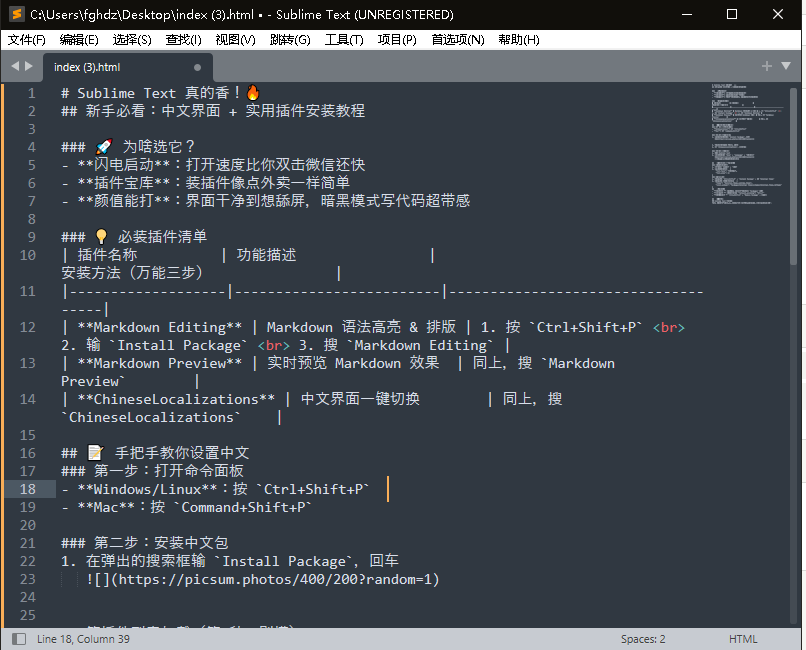Open the 项目(P) menu
The height and width of the screenshot is (650, 806).
pos(397,40)
